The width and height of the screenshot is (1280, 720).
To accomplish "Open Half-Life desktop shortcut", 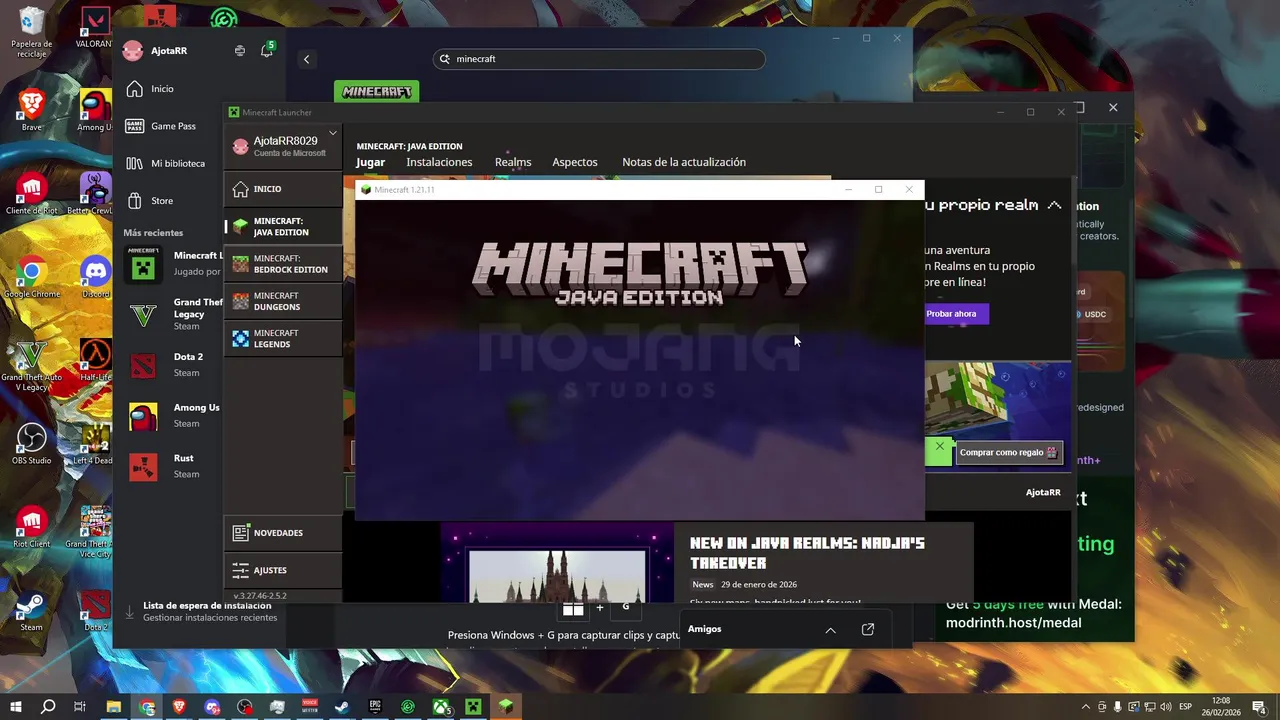I will (x=95, y=361).
